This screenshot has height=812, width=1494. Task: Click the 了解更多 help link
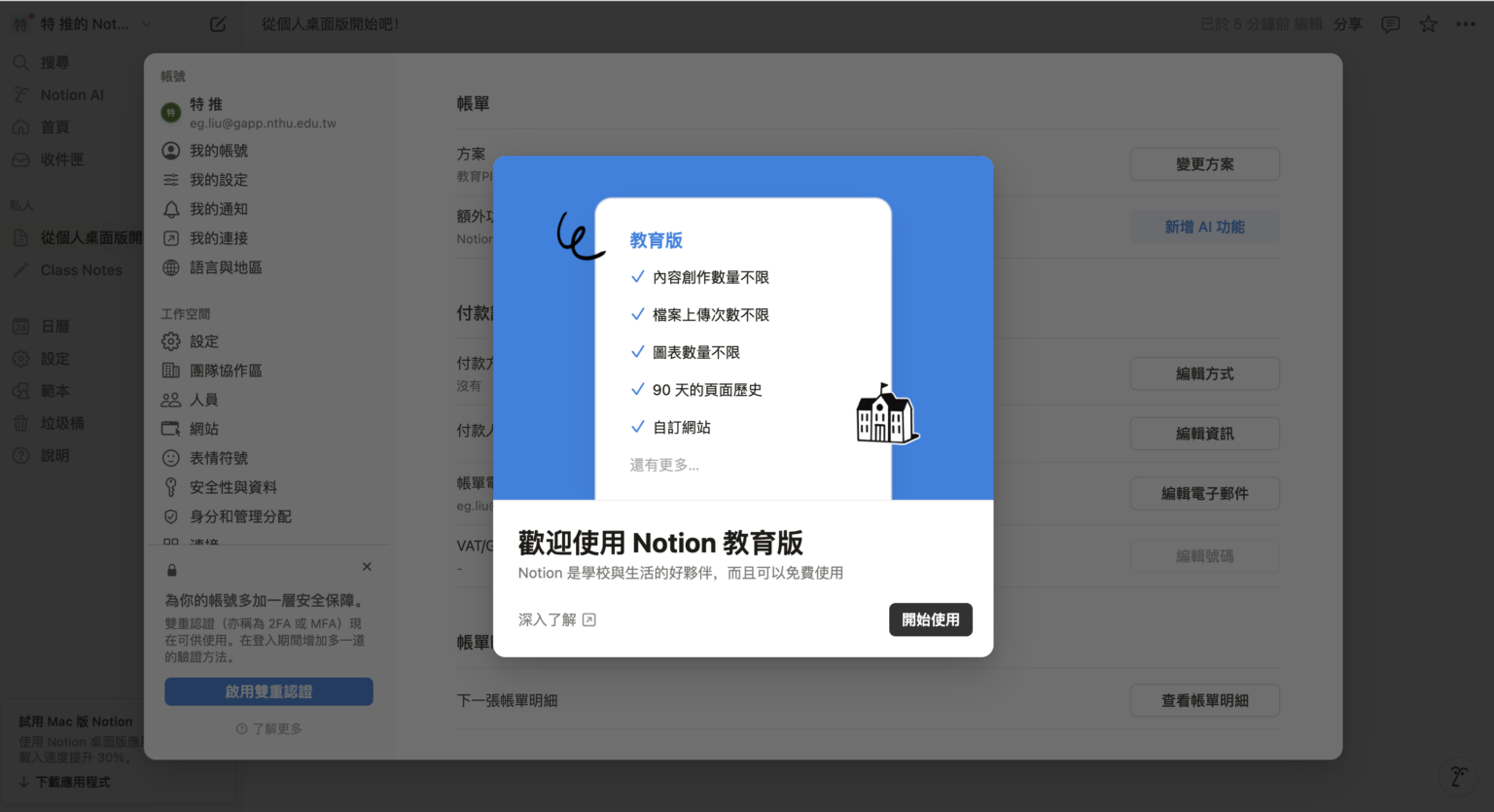point(269,728)
